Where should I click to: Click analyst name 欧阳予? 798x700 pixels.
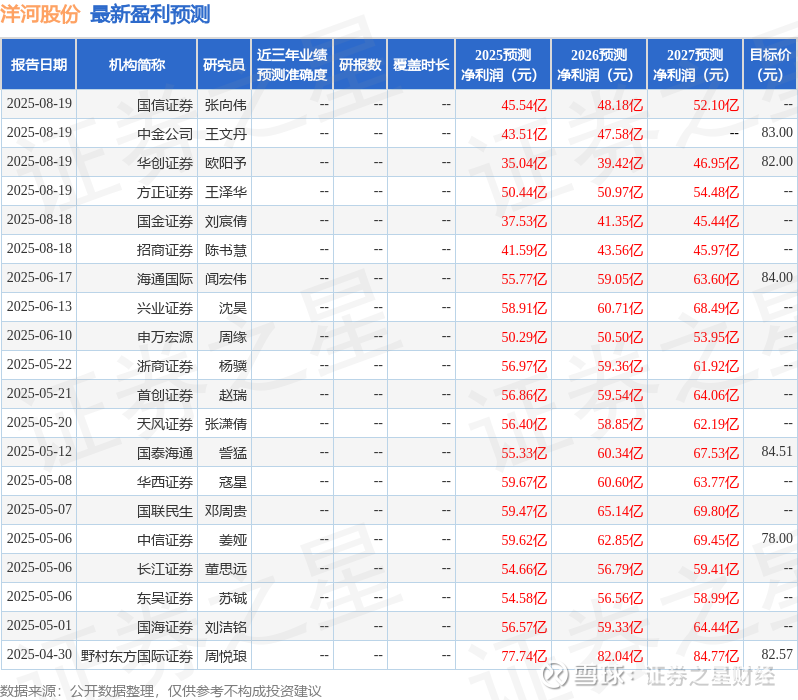click(225, 163)
